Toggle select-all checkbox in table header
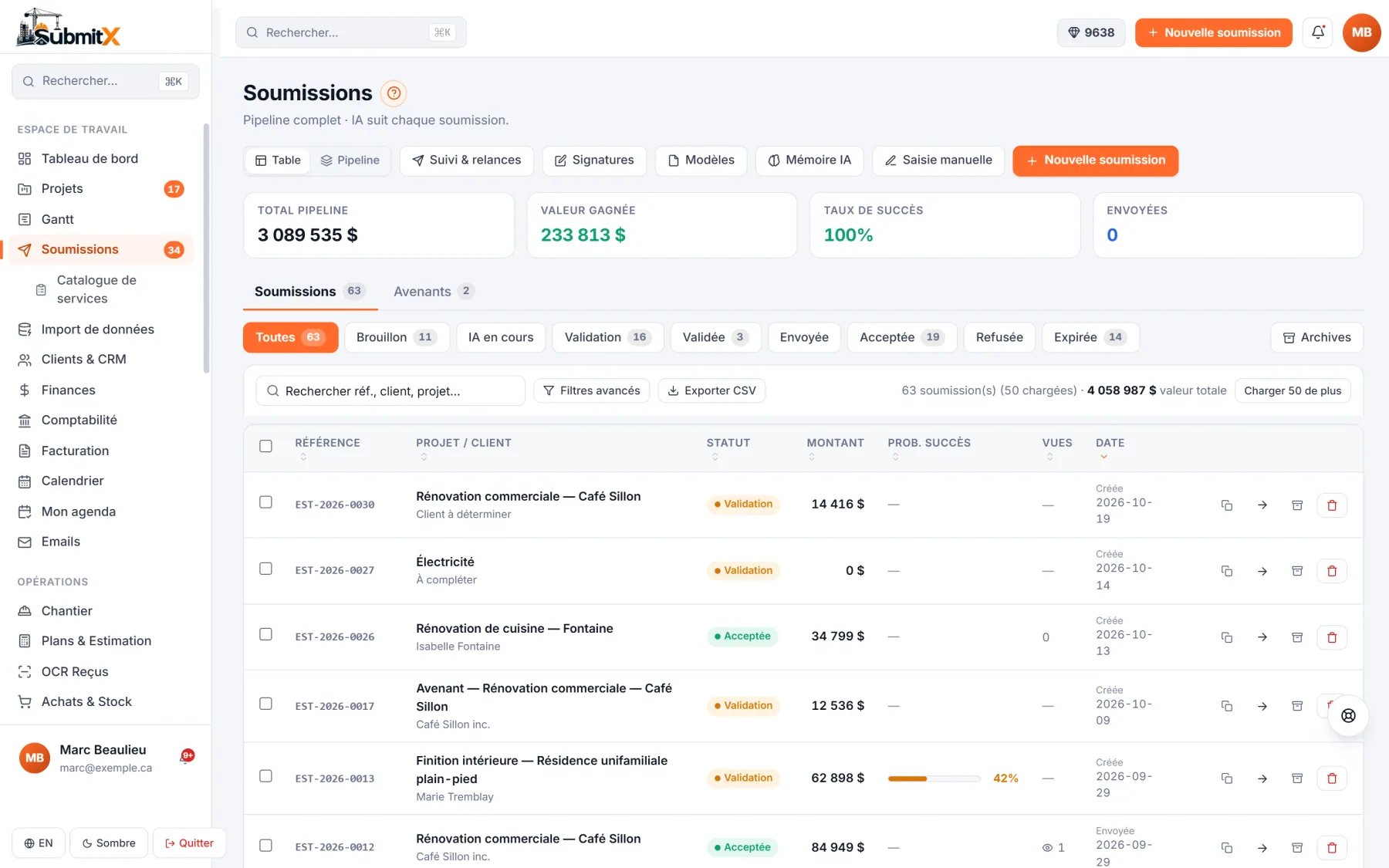 265,446
